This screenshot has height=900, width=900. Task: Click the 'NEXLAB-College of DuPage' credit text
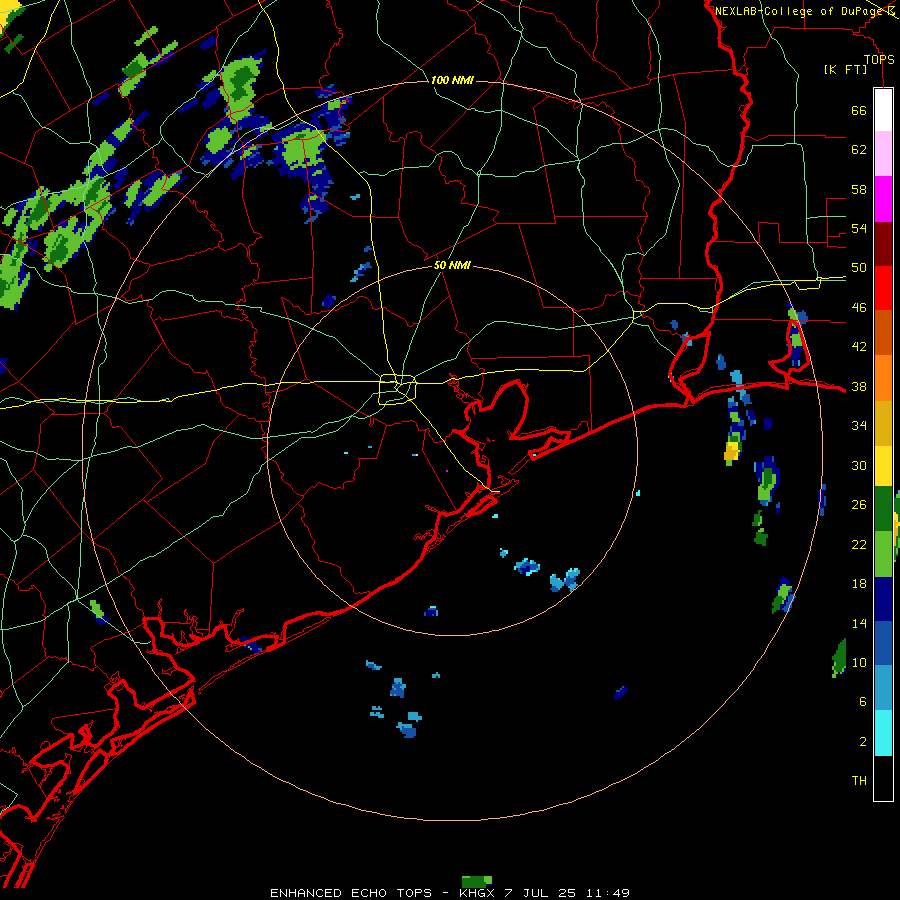(798, 11)
